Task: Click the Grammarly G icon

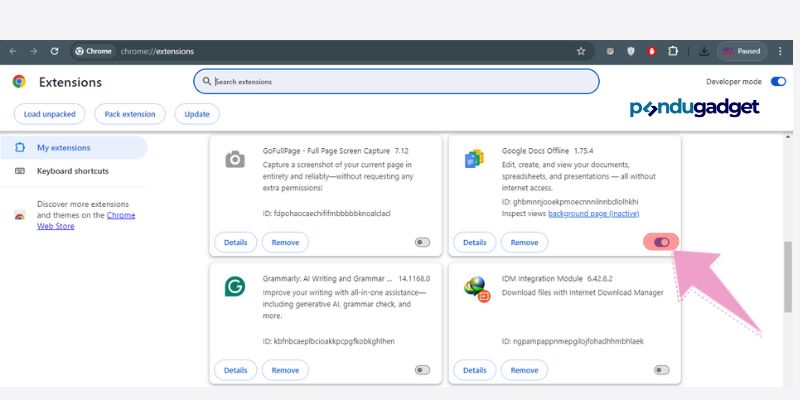Action: pos(235,287)
